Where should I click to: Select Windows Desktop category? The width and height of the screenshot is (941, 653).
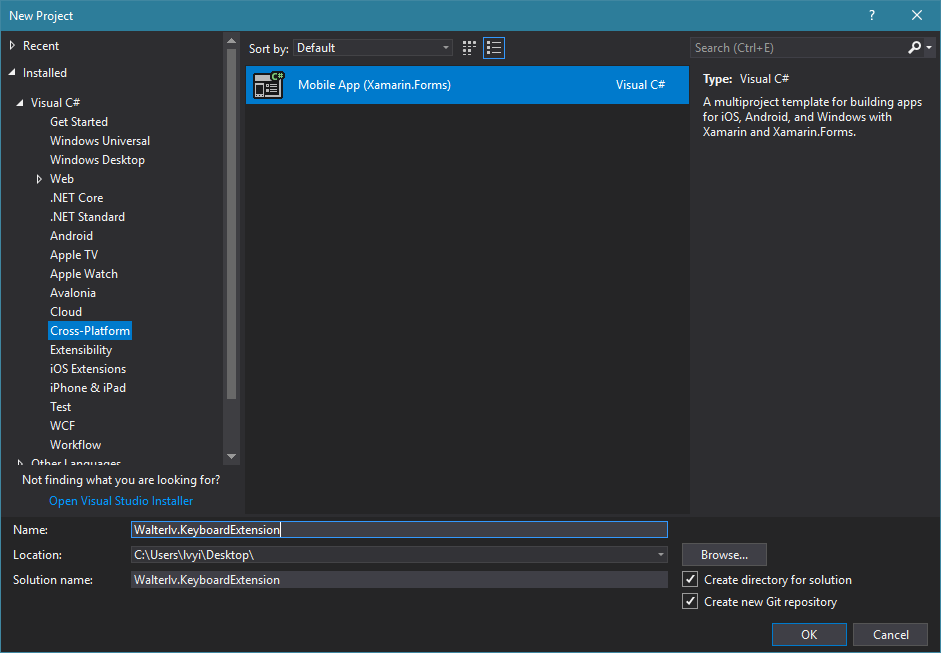[97, 160]
